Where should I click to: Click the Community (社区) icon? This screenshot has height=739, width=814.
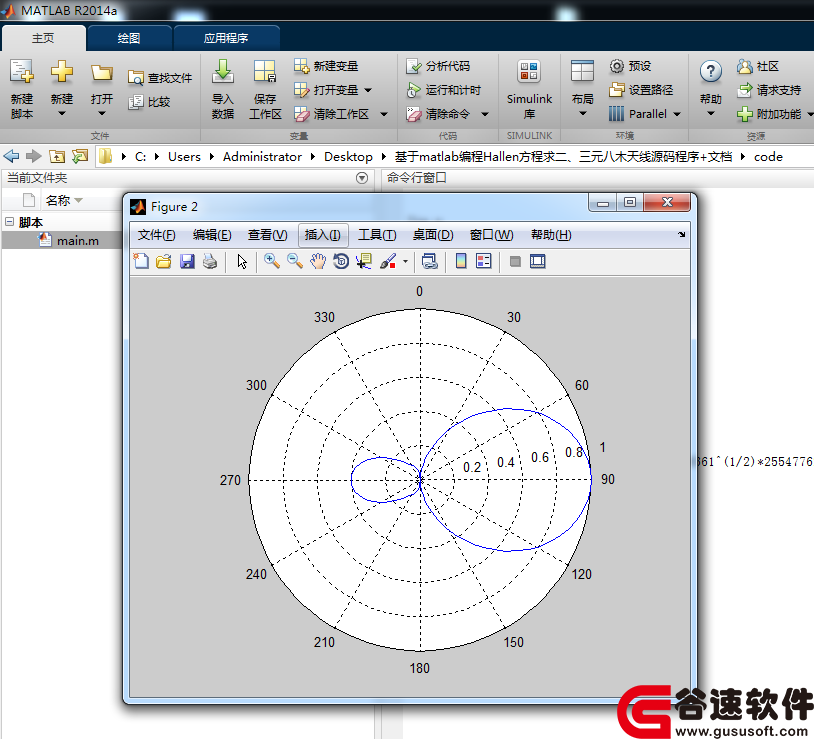tap(744, 66)
